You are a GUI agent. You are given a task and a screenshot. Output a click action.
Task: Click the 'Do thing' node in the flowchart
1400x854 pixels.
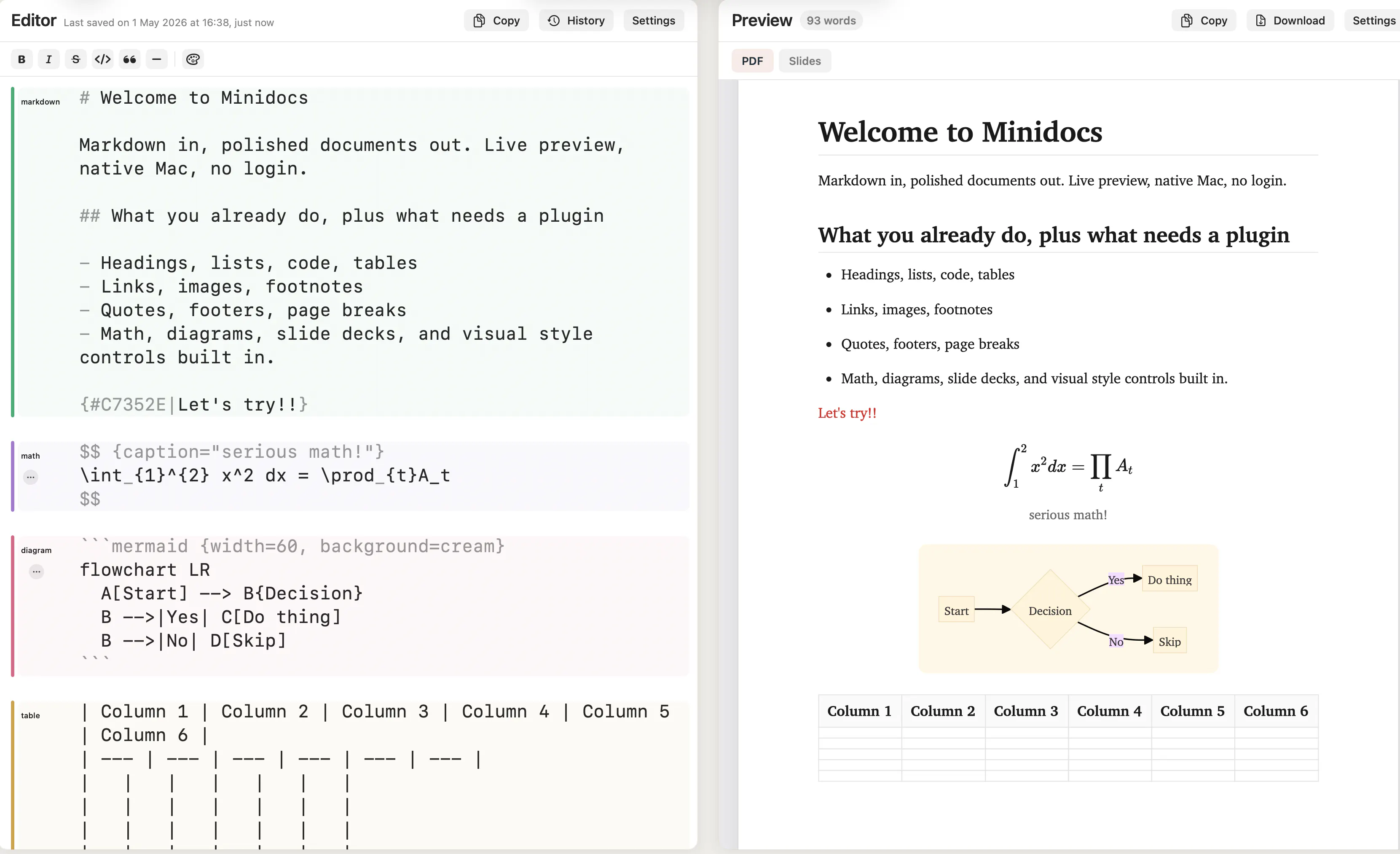click(1169, 579)
